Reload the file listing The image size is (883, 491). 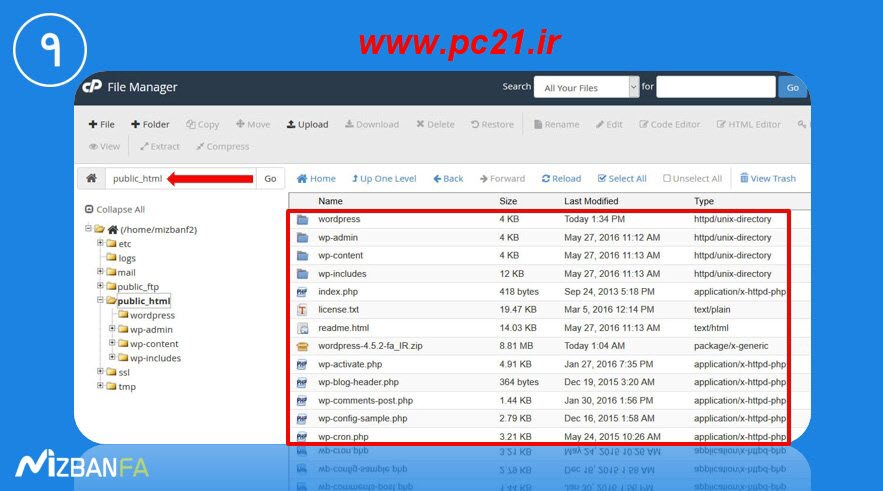click(x=561, y=178)
